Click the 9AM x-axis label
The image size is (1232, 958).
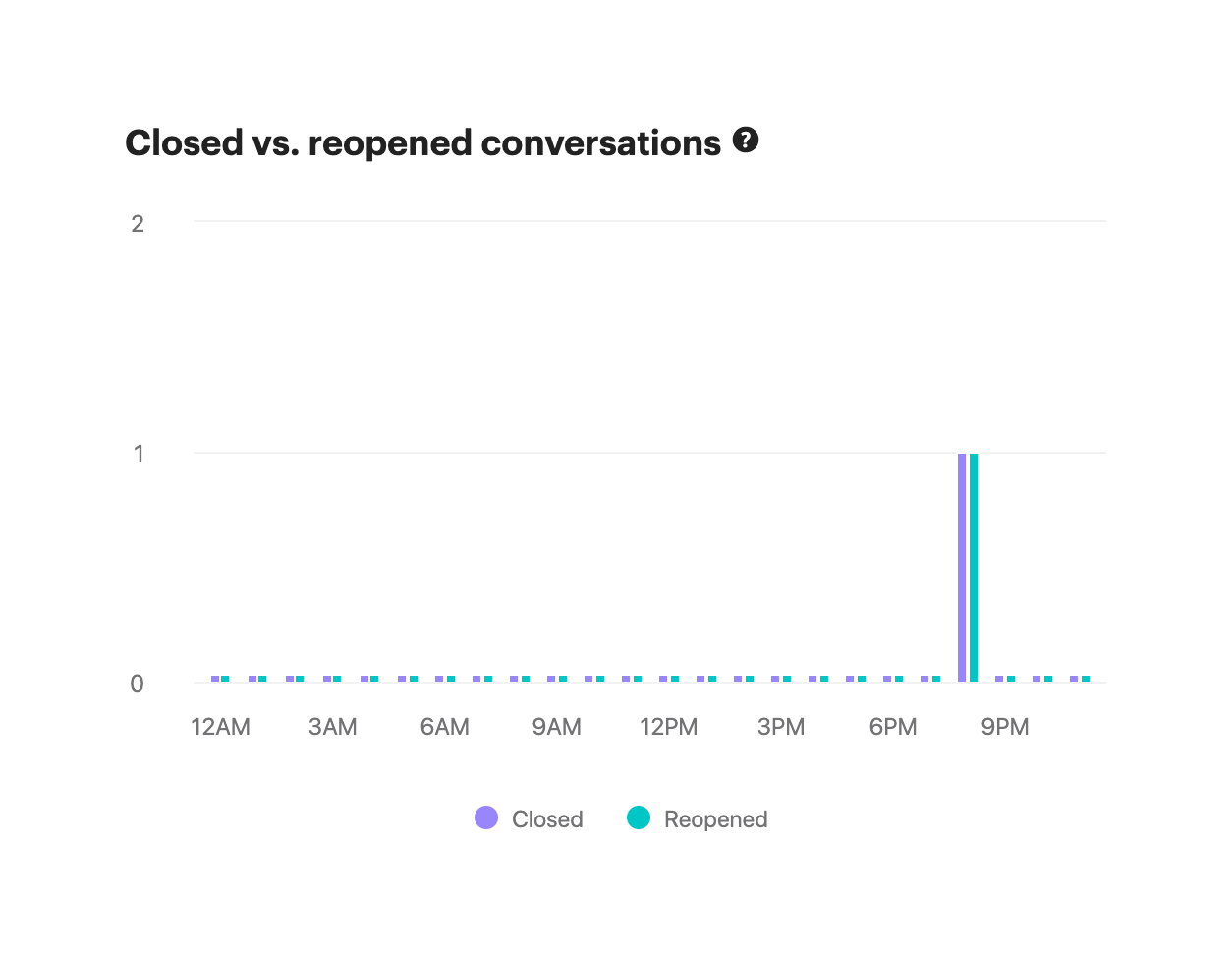(557, 727)
